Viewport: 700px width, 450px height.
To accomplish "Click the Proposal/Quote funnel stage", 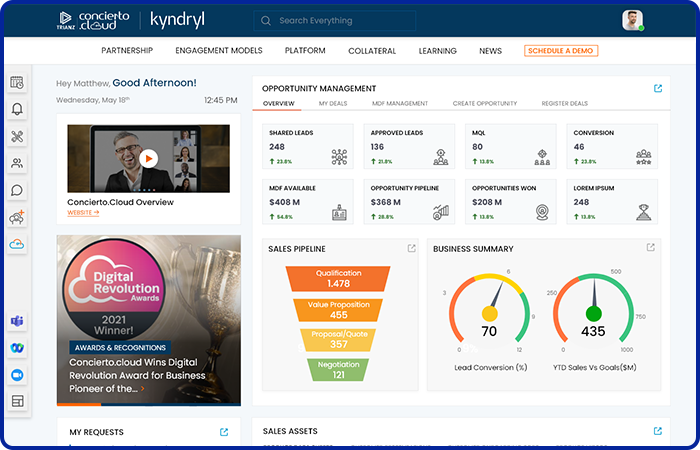I will 338,340.
